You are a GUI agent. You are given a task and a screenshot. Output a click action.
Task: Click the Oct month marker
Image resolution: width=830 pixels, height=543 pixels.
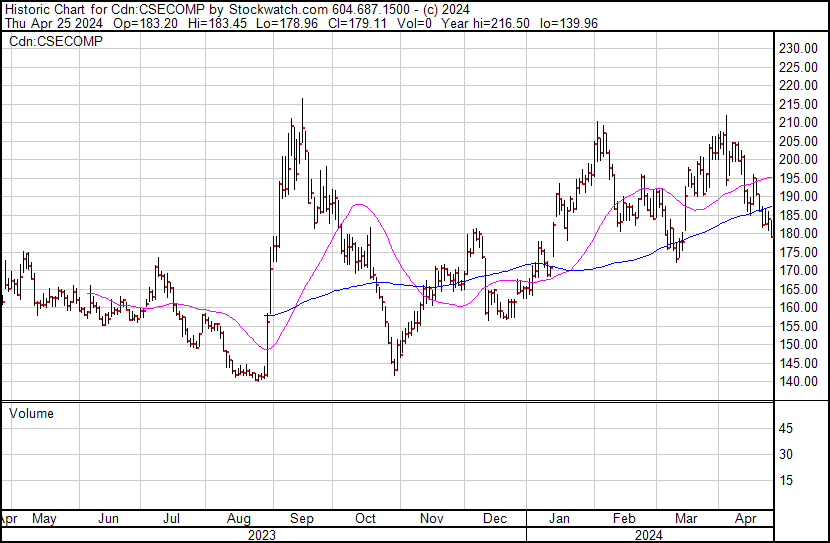tap(365, 519)
